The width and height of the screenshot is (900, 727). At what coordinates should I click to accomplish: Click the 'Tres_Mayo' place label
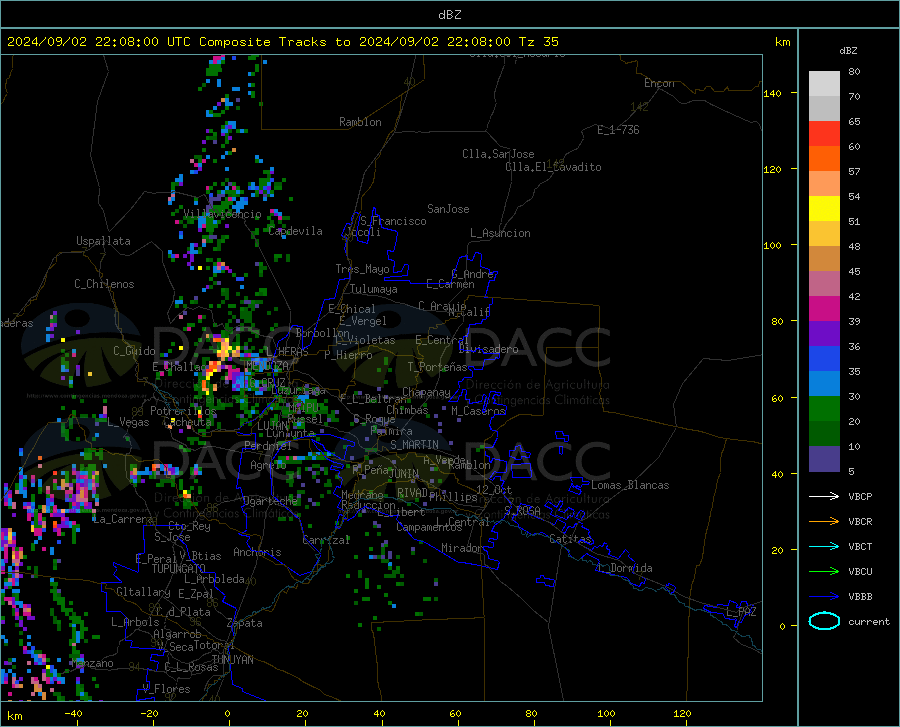362,269
